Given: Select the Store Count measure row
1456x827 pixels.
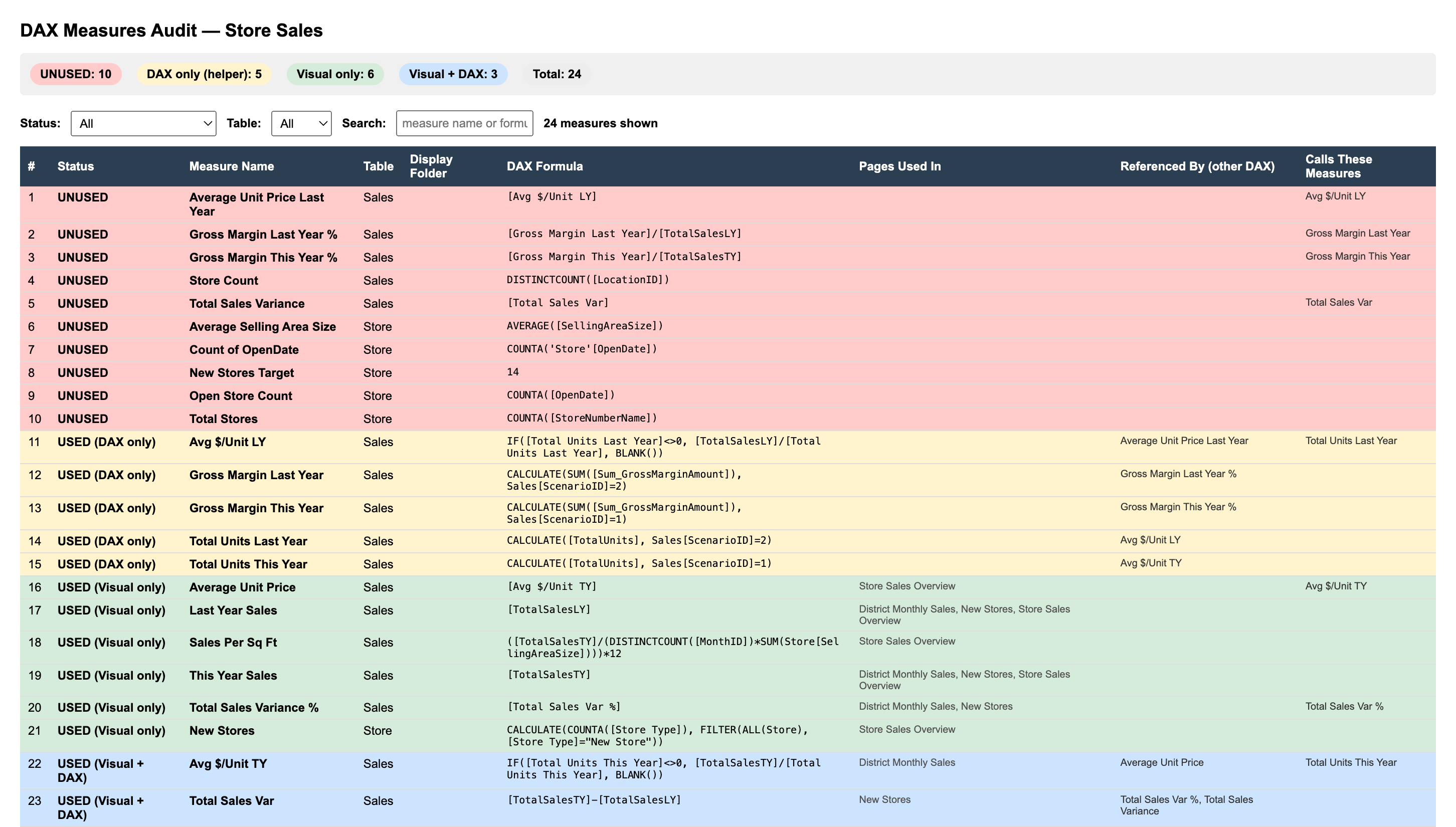Looking at the screenshot, I should pyautogui.click(x=223, y=280).
